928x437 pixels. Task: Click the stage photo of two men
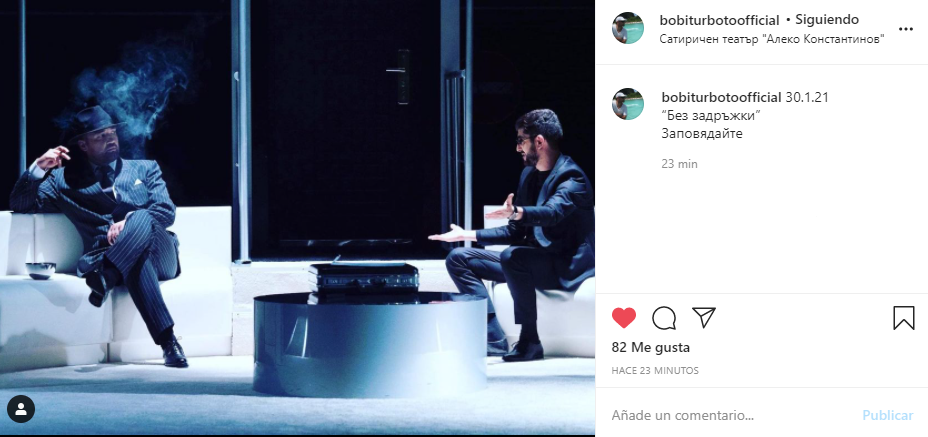point(297,217)
